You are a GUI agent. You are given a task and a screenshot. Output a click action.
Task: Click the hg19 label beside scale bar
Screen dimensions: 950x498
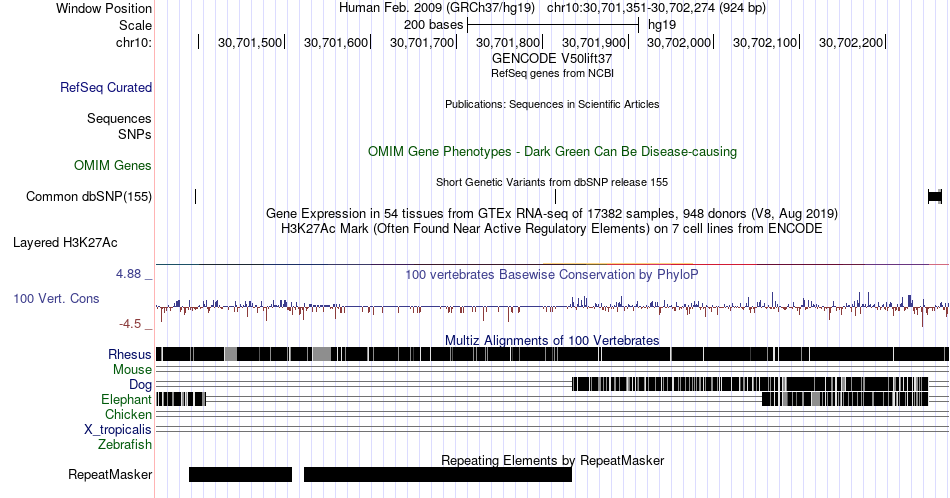662,25
